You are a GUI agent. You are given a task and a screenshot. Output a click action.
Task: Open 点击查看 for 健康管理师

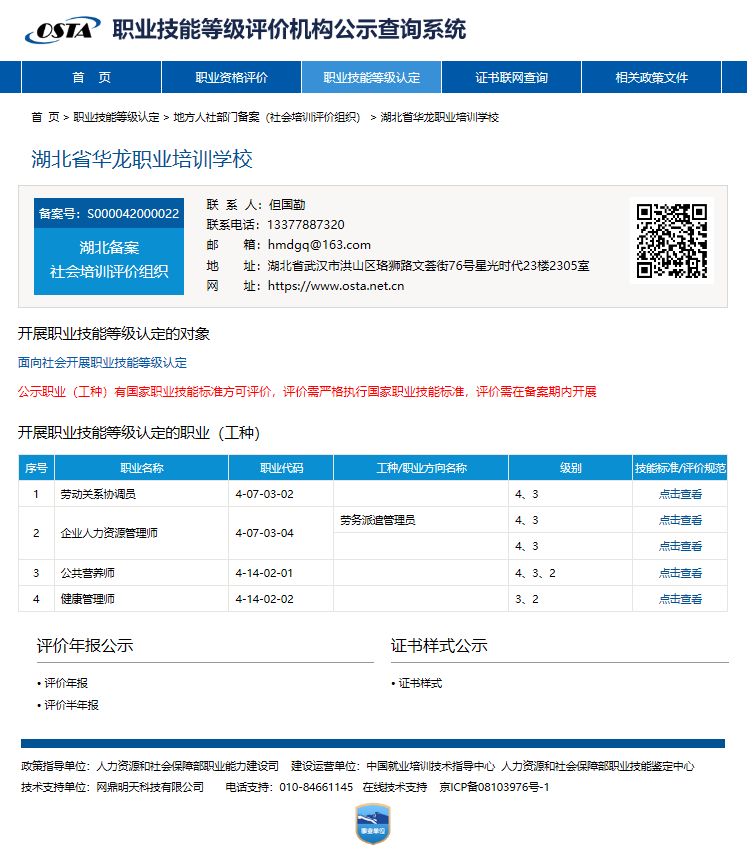680,599
